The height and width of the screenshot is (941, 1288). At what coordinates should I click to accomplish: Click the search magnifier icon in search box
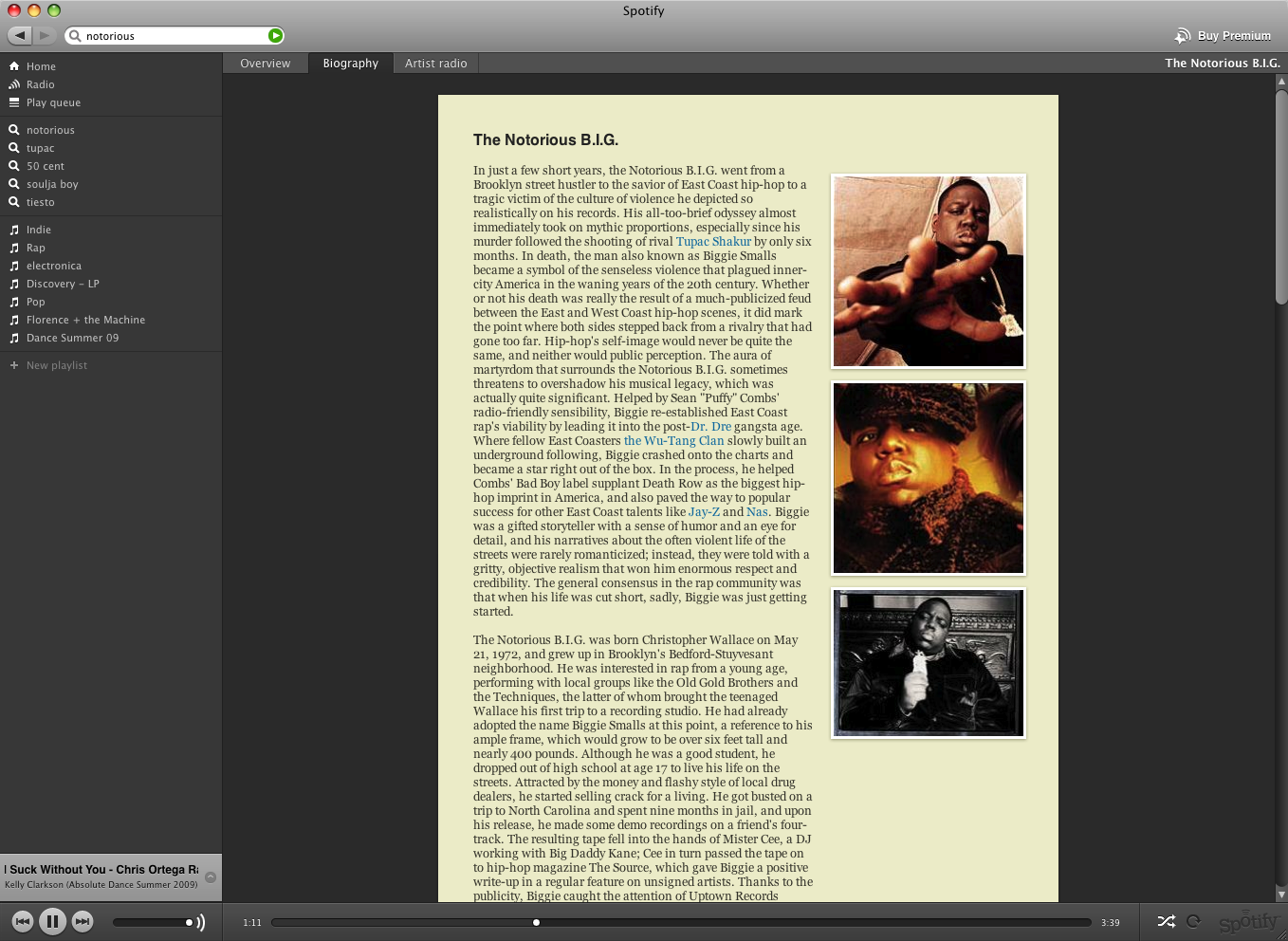(x=75, y=36)
